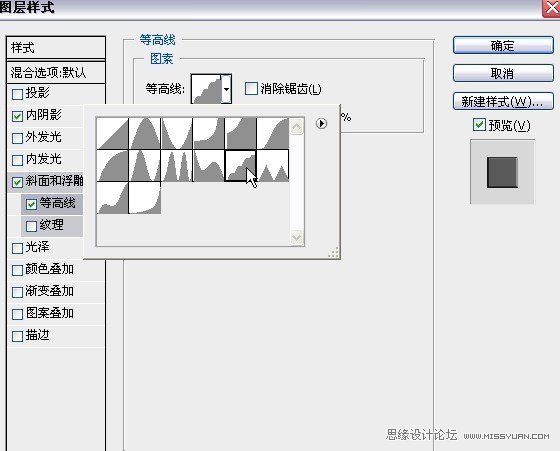Select the Sawtooth contour preset
This screenshot has height=451, width=560.
(273, 166)
